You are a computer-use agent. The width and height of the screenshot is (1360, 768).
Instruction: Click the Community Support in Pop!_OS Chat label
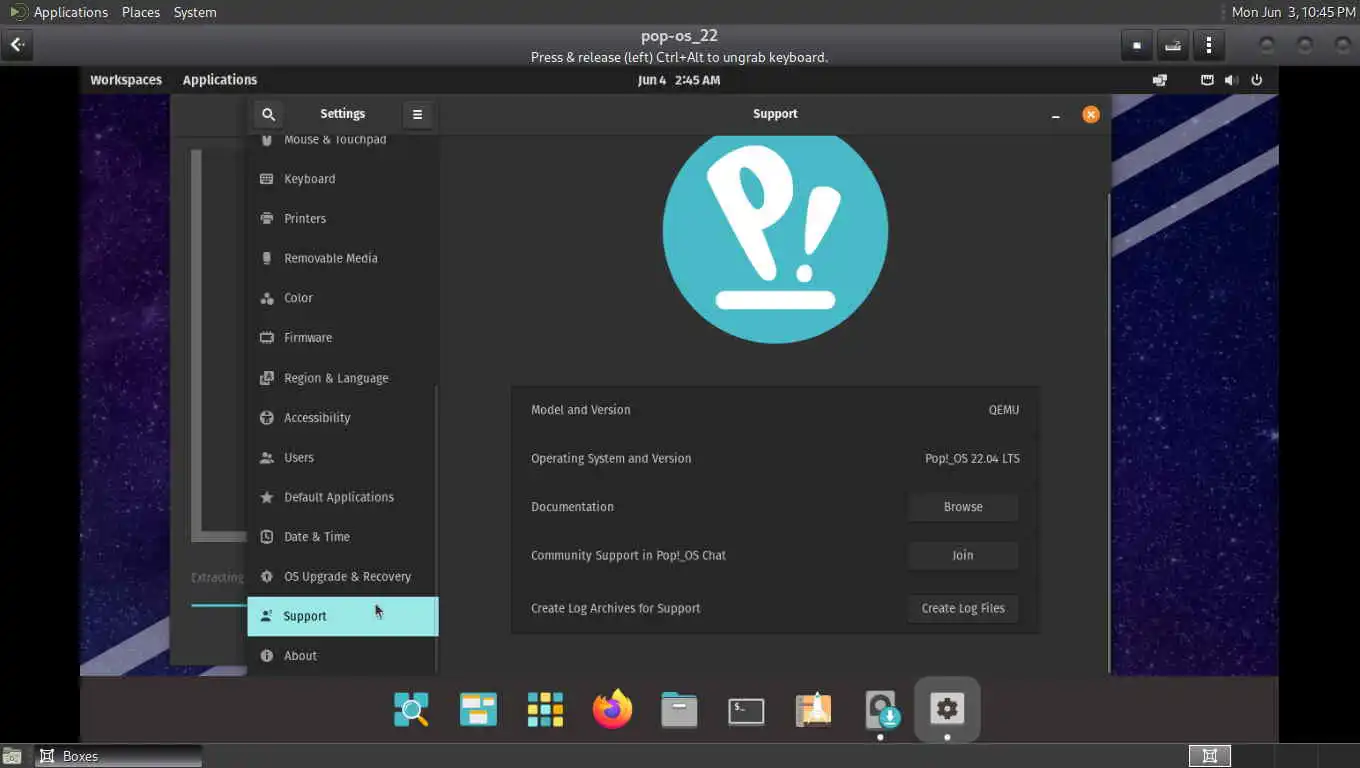(628, 556)
